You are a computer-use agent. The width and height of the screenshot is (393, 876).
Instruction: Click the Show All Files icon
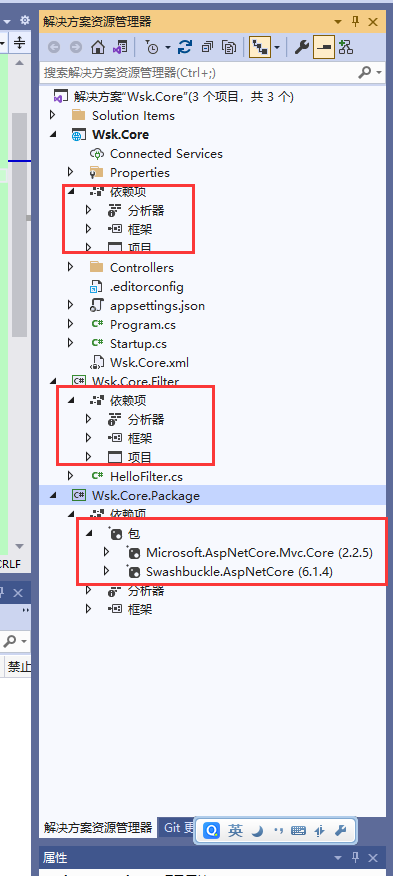pyautogui.click(x=229, y=47)
